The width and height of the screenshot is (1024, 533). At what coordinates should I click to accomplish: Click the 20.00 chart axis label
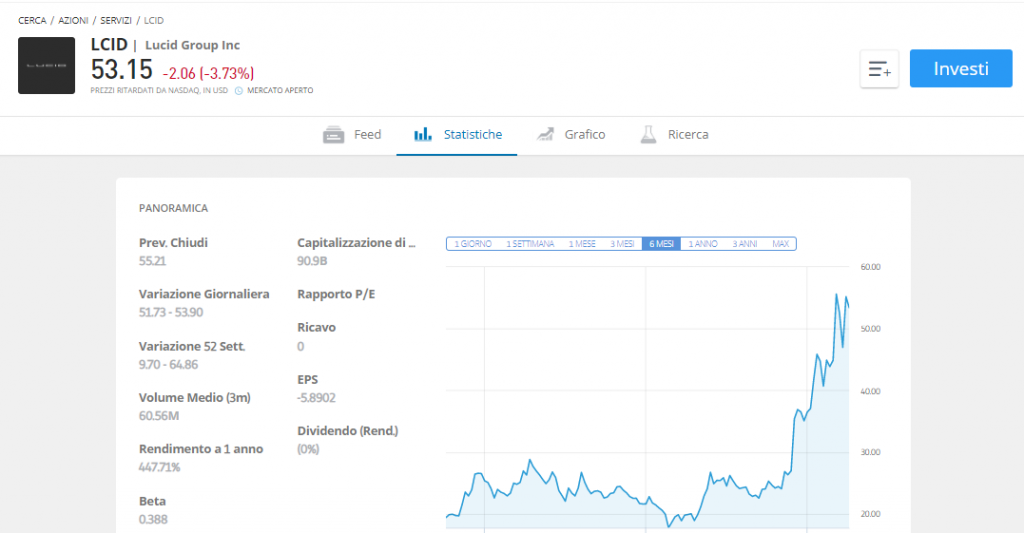point(871,514)
